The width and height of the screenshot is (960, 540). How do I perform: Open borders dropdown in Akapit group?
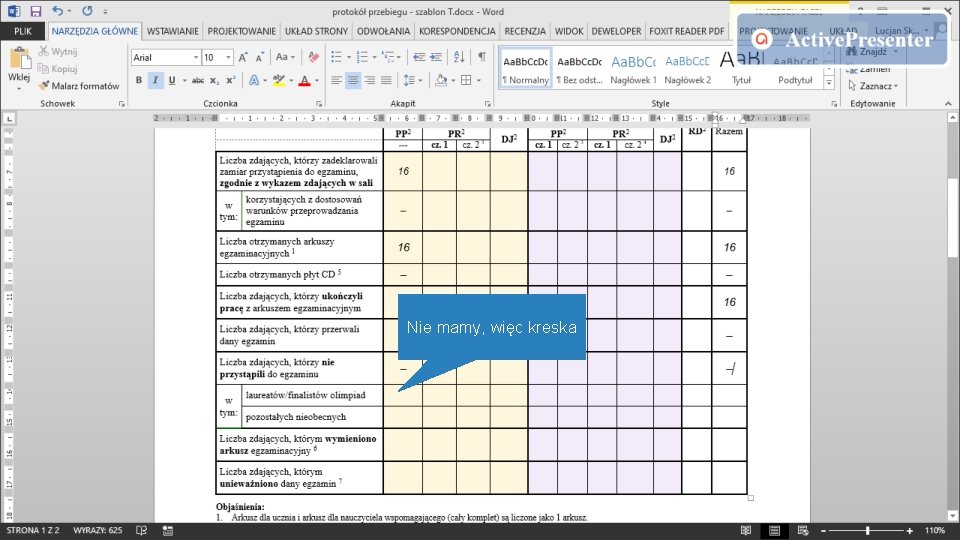pyautogui.click(x=479, y=80)
